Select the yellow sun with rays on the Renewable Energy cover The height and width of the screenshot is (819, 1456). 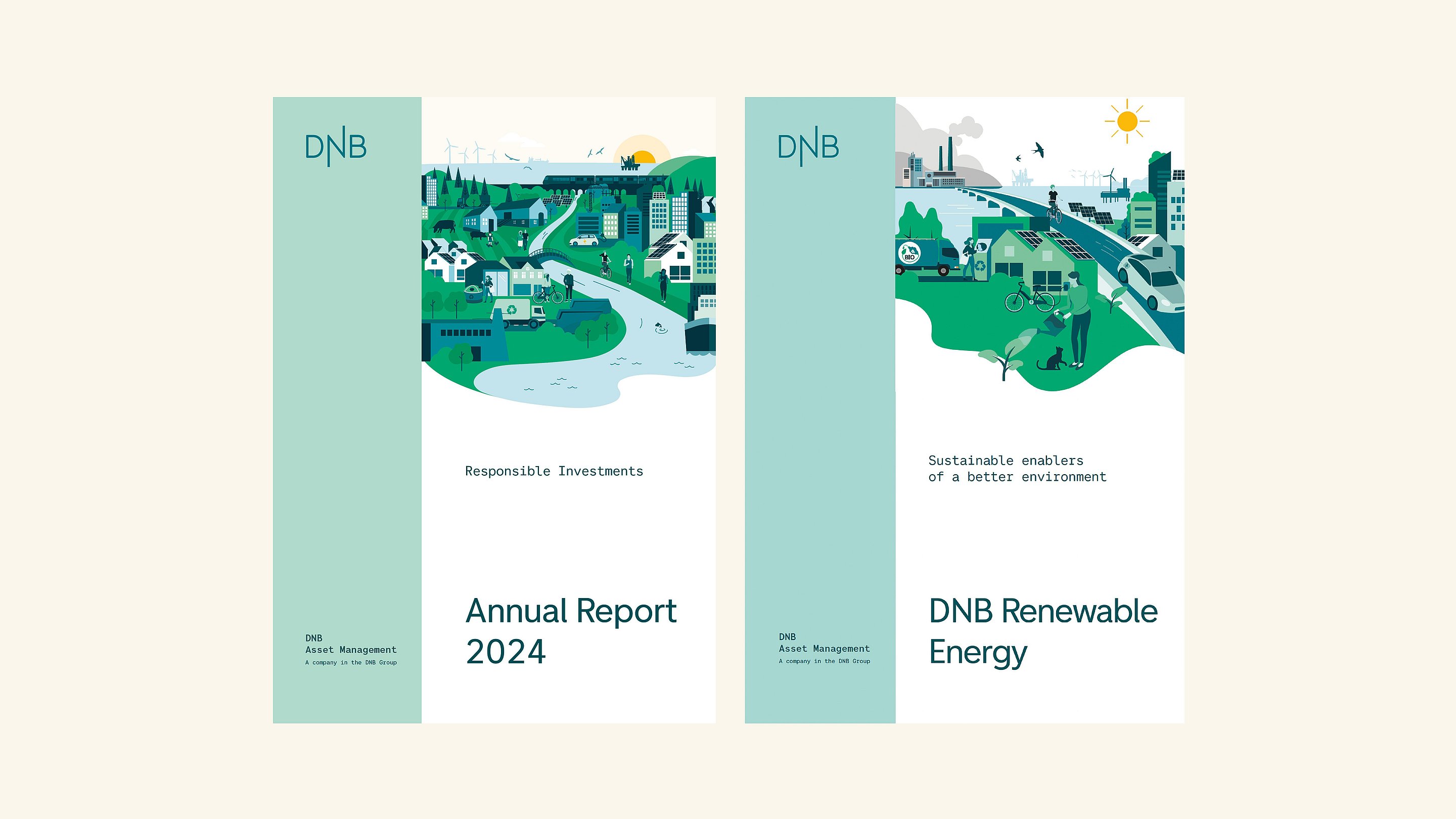[1127, 121]
